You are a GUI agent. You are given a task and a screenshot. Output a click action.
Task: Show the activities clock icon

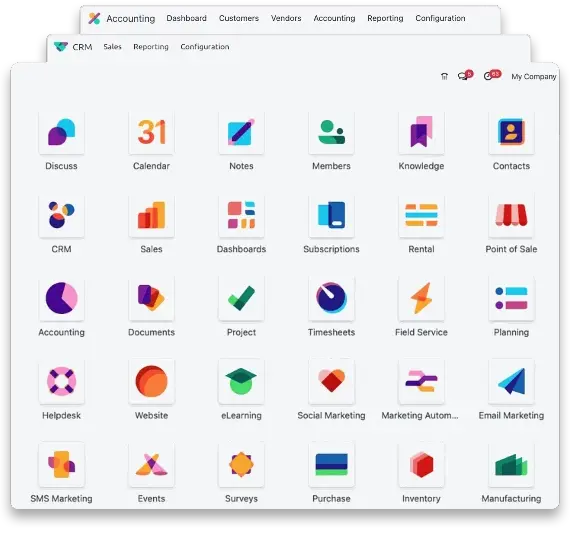coord(491,75)
